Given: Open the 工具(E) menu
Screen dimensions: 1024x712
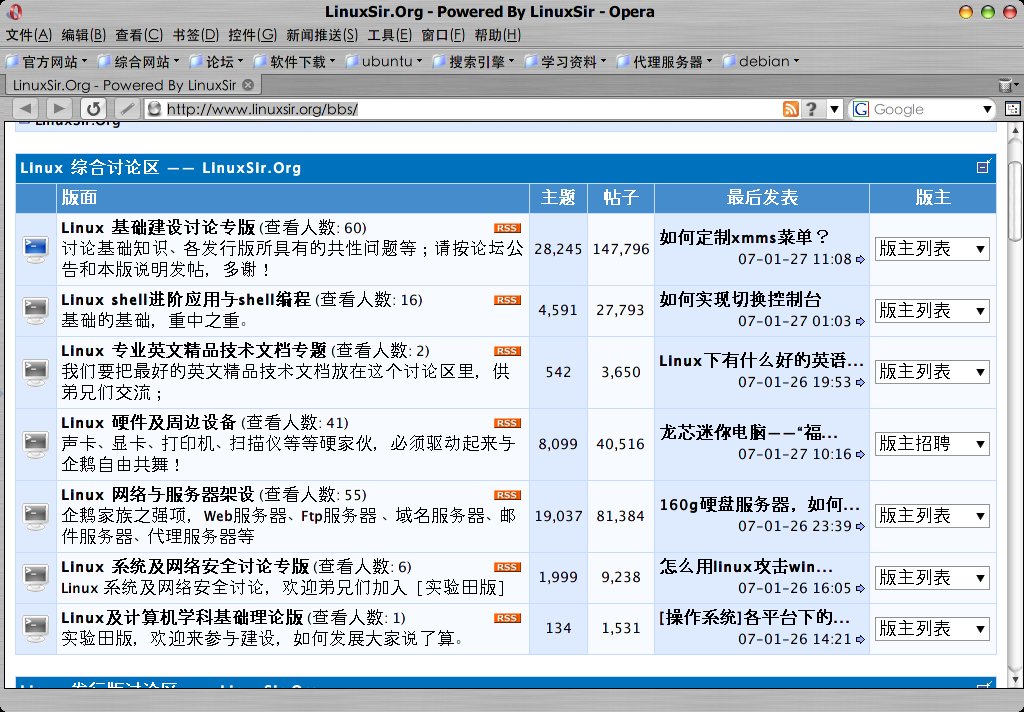Looking at the screenshot, I should (x=390, y=35).
